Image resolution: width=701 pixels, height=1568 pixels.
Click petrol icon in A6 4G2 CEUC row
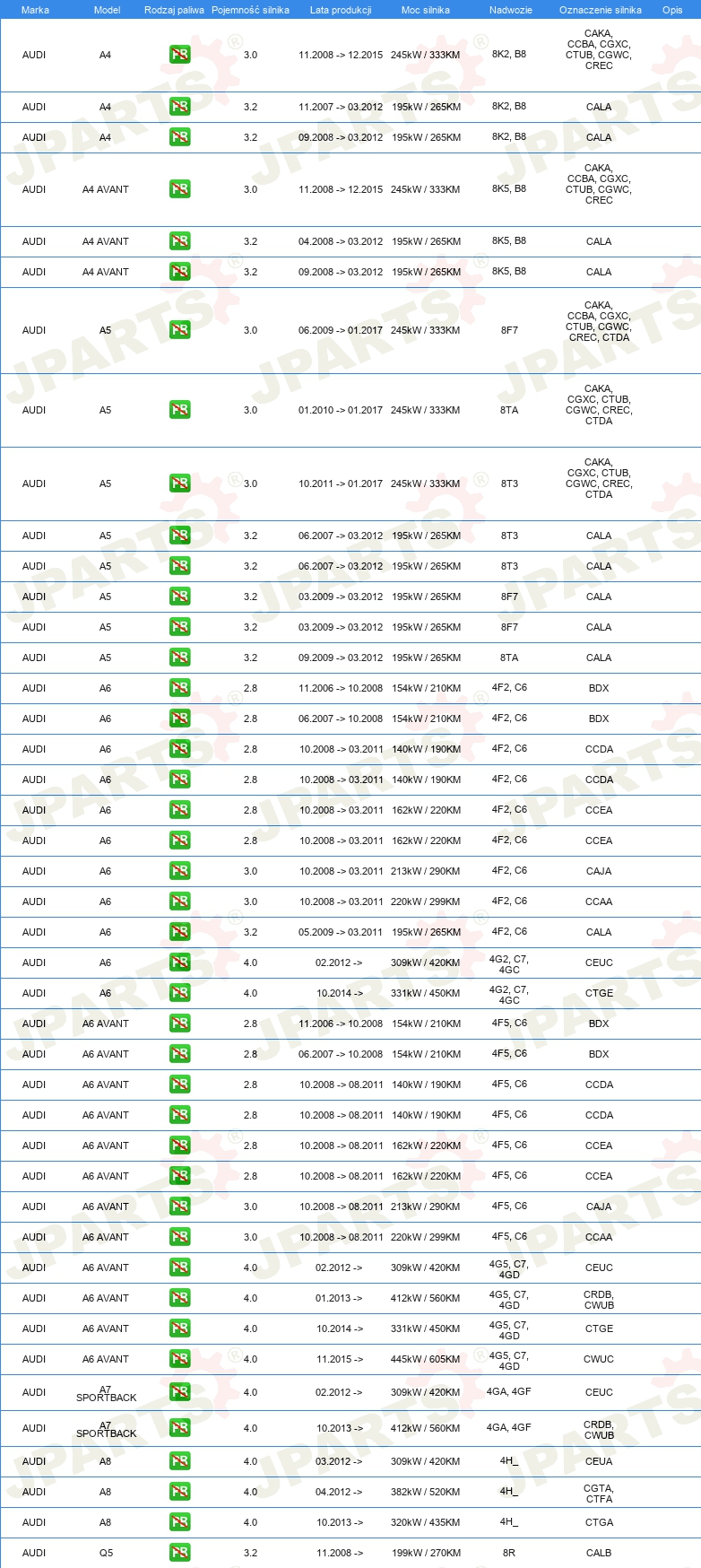click(x=180, y=963)
